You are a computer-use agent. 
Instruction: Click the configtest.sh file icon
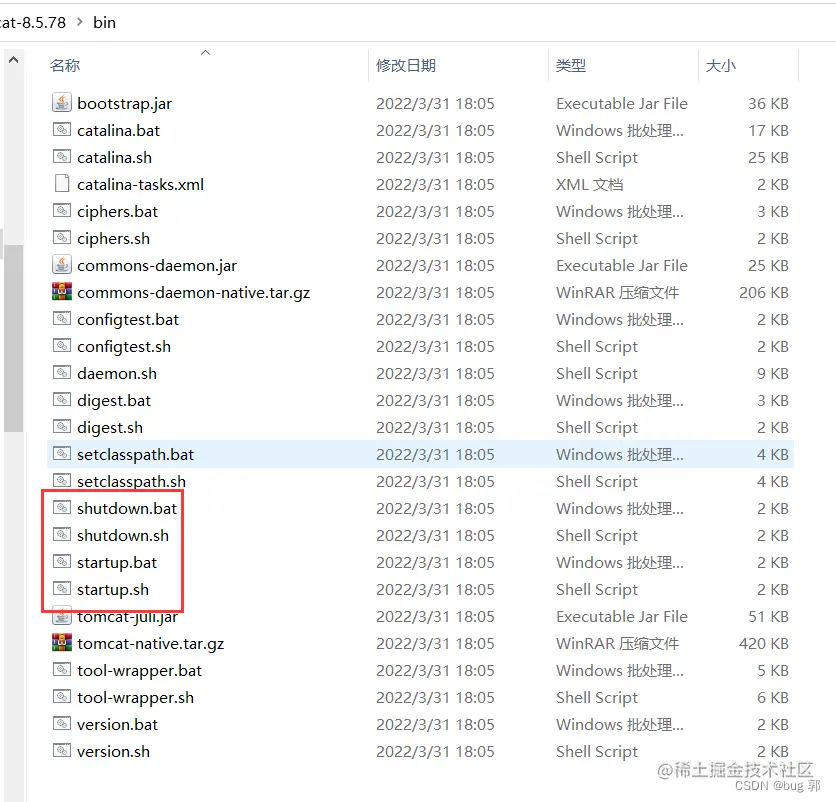(x=62, y=346)
